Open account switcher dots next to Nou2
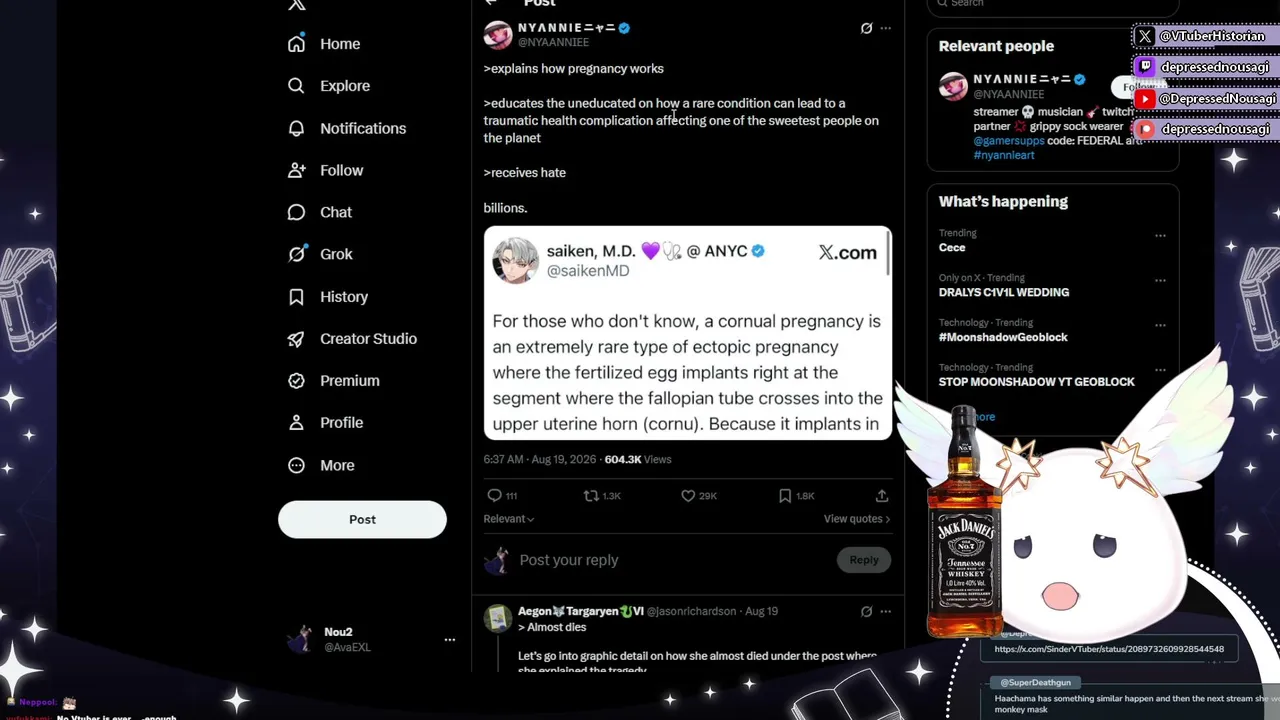This screenshot has height=720, width=1280. [x=449, y=640]
